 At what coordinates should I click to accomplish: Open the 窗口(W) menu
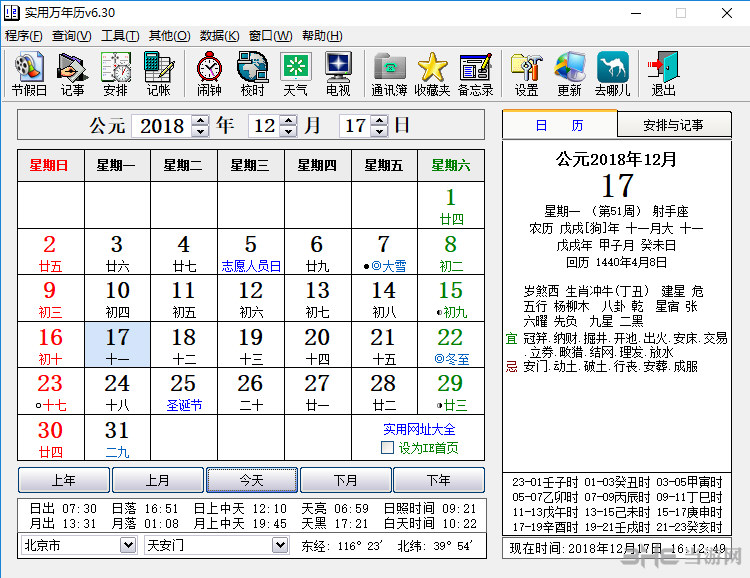(270, 36)
